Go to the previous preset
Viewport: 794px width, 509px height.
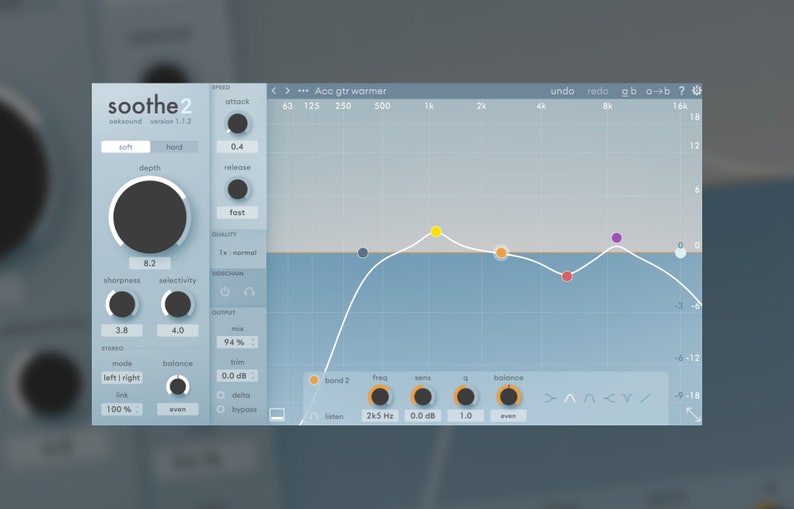(x=274, y=91)
